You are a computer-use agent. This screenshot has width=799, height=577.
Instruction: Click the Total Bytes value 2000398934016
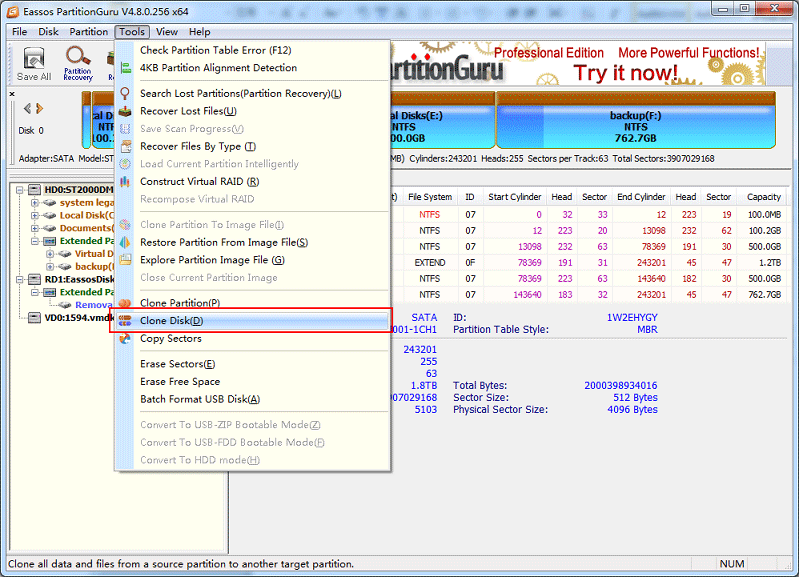point(621,386)
